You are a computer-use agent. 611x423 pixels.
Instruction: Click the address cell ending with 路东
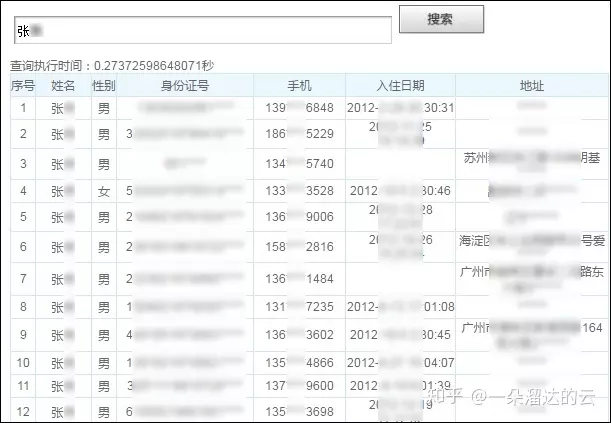(532, 279)
